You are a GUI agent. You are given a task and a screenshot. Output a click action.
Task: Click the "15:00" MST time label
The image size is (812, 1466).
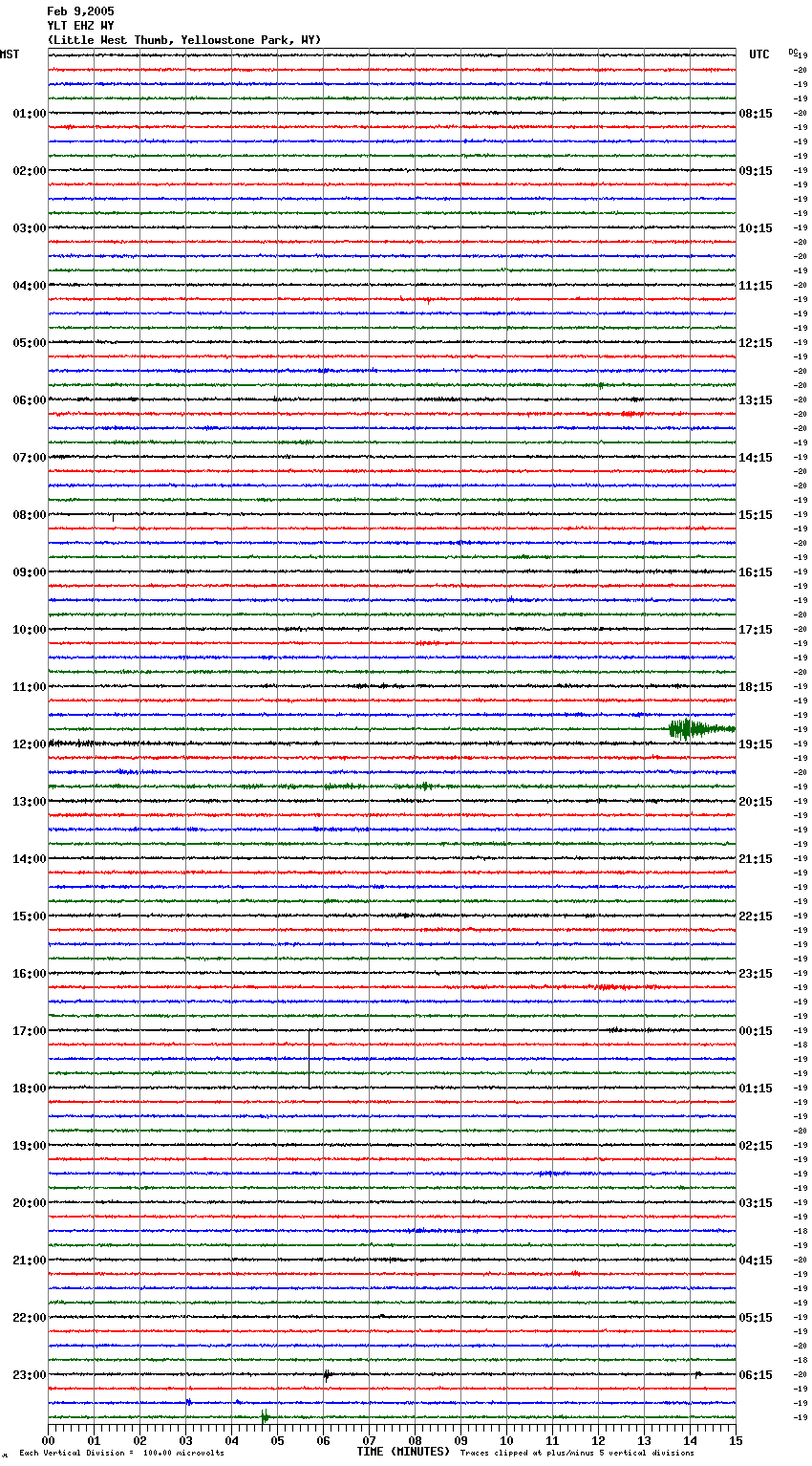click(30, 916)
